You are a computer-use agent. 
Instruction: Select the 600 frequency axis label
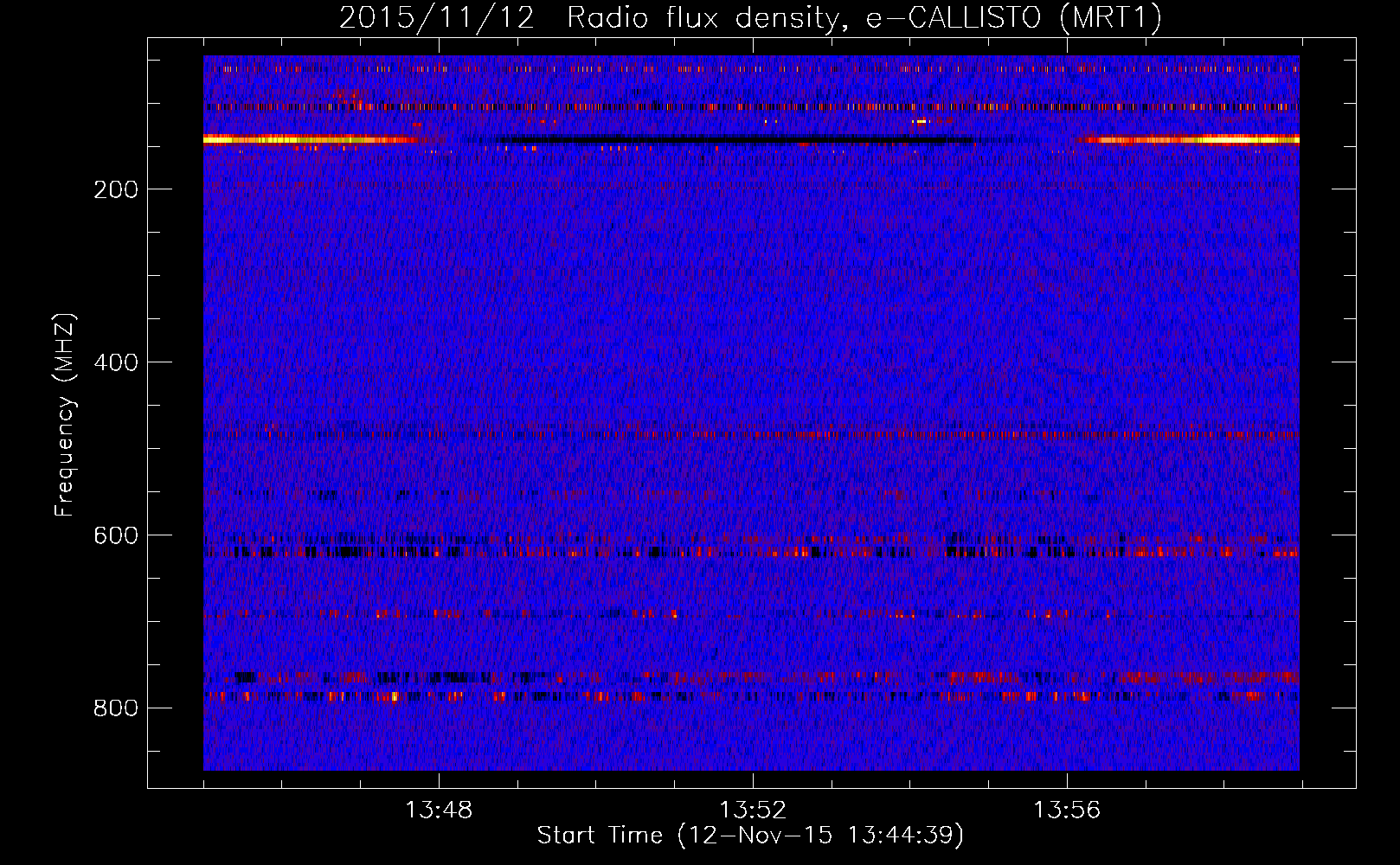(x=116, y=535)
